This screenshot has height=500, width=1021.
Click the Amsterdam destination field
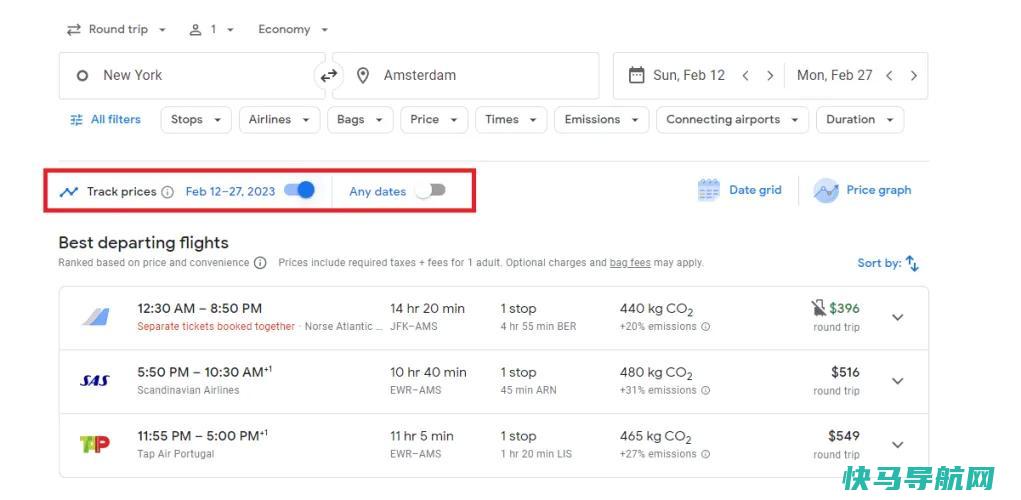point(466,76)
